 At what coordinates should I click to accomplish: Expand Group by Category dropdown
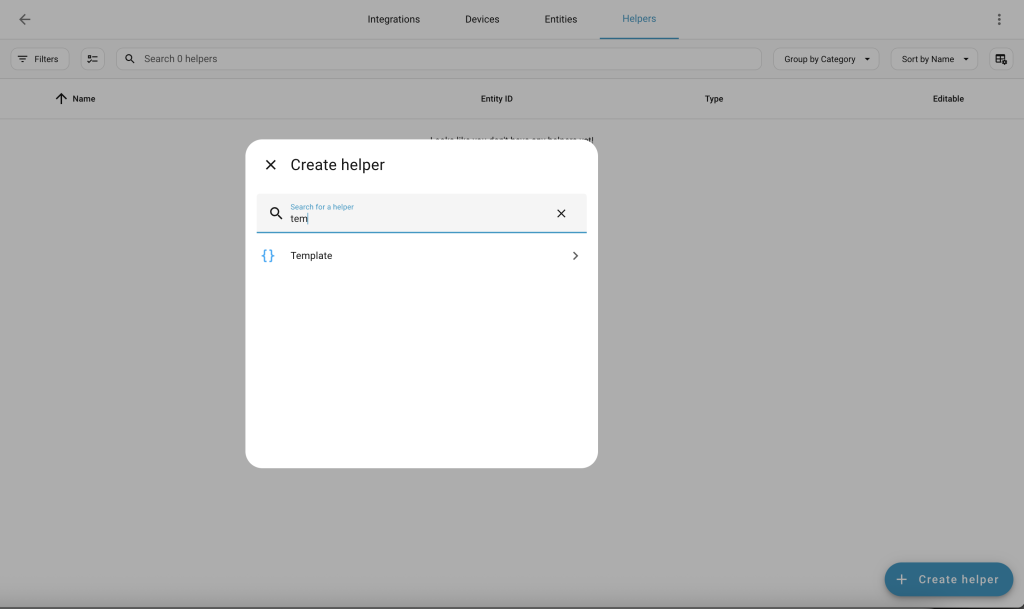(826, 59)
